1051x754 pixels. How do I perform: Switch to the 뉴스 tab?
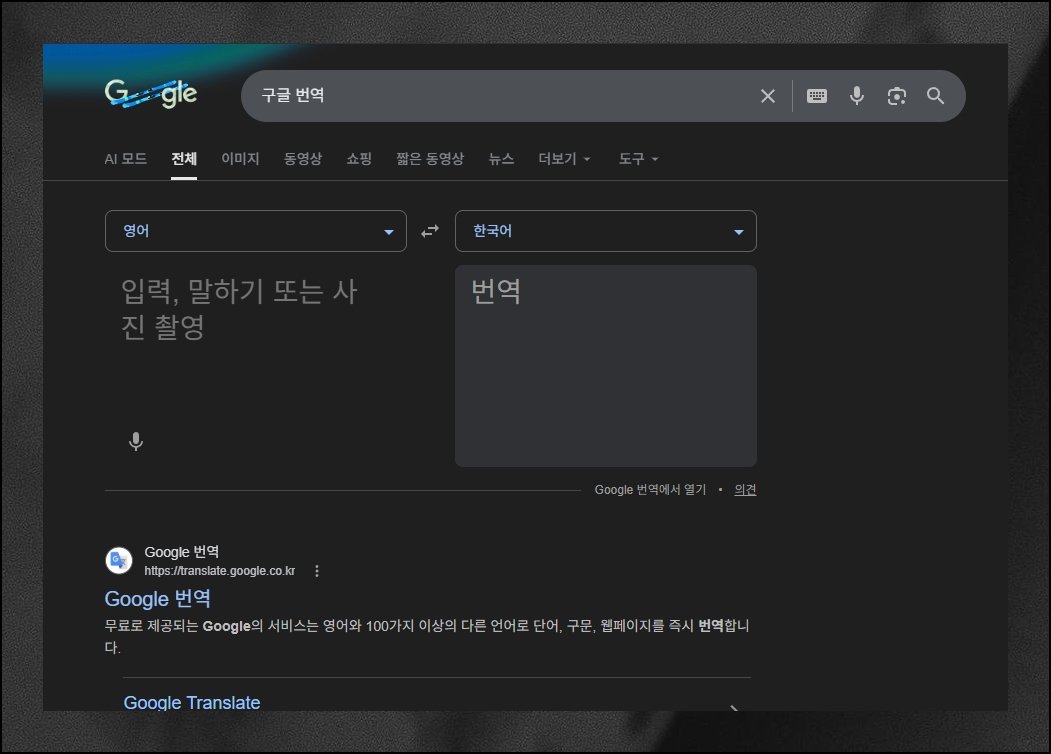point(501,159)
